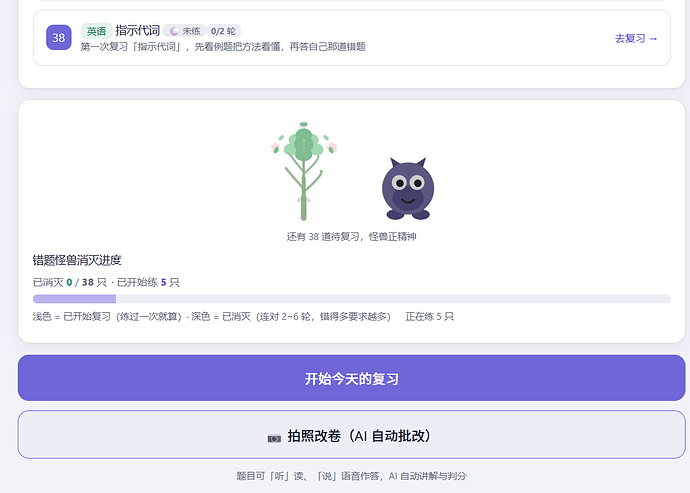Start review with 开始今天的复习 button
The width and height of the screenshot is (690, 493).
click(352, 378)
